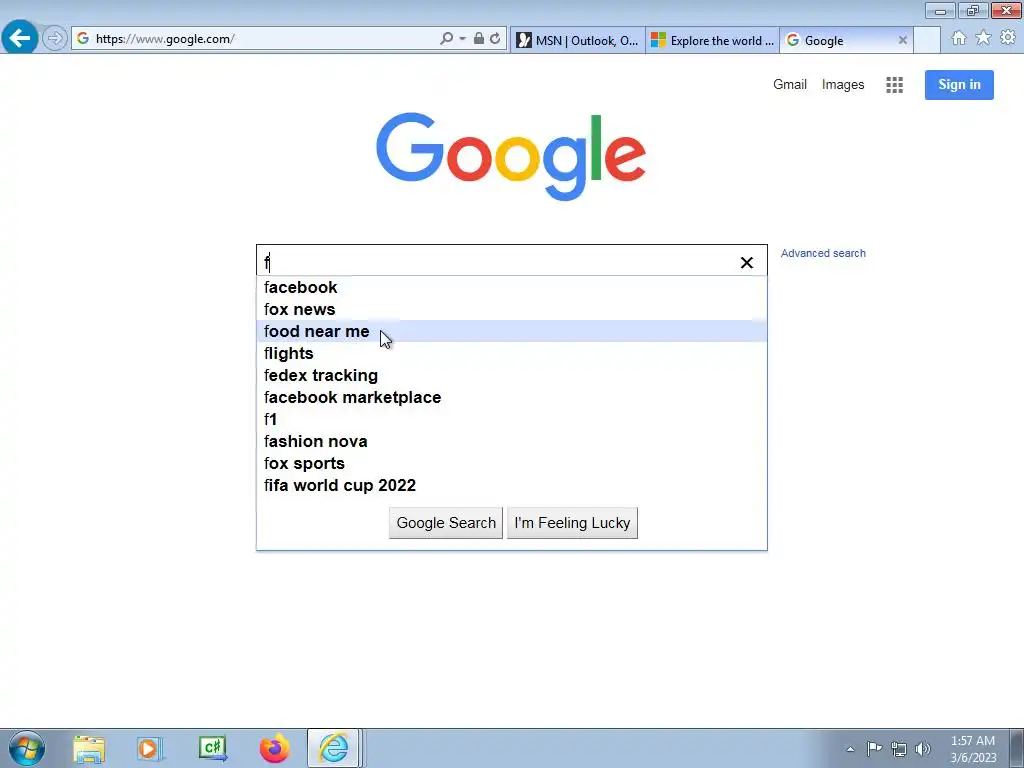Close the Google tab
Viewport: 1024px width, 768px height.
pos(903,40)
